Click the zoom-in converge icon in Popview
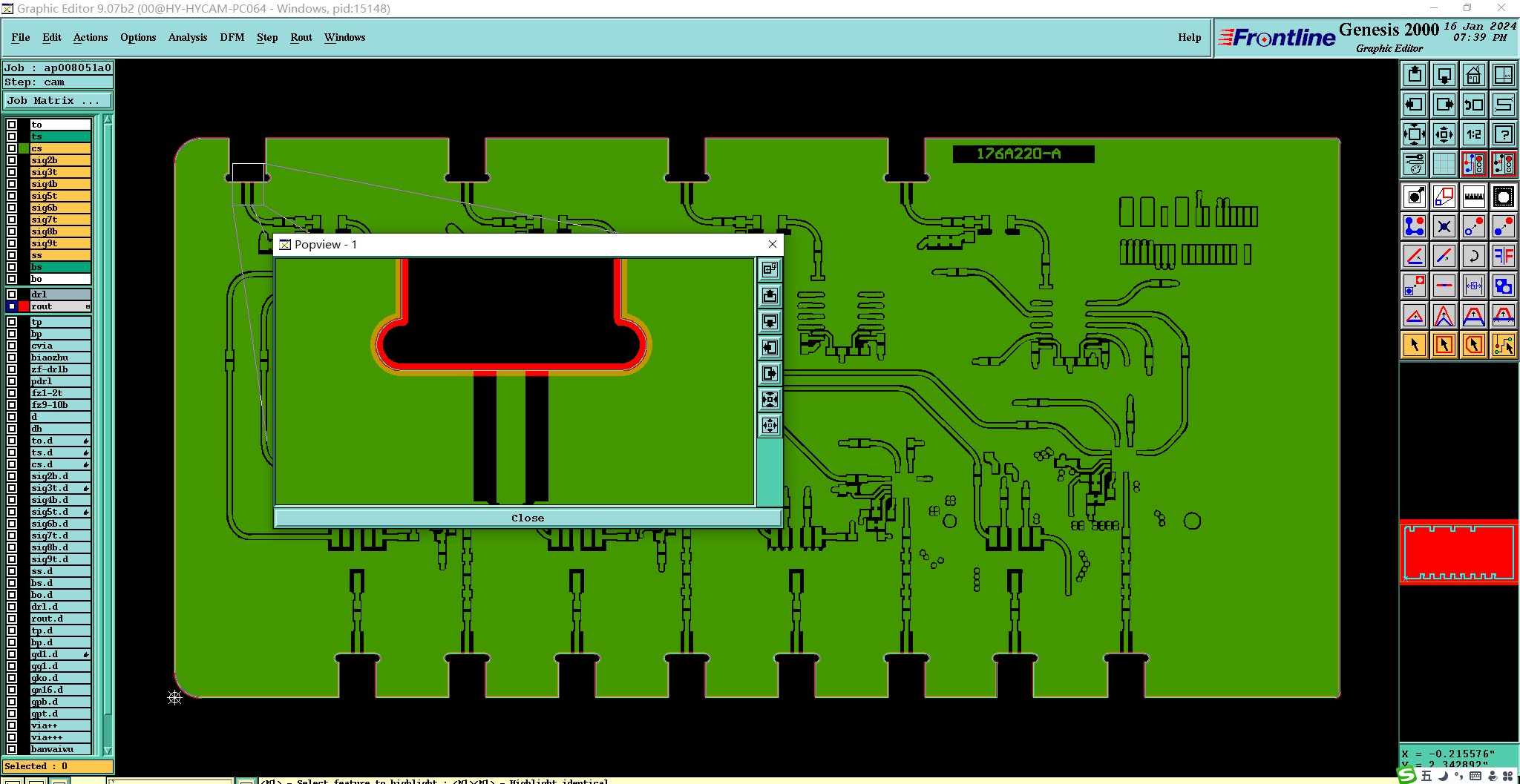The width and height of the screenshot is (1520, 784). pos(770,400)
